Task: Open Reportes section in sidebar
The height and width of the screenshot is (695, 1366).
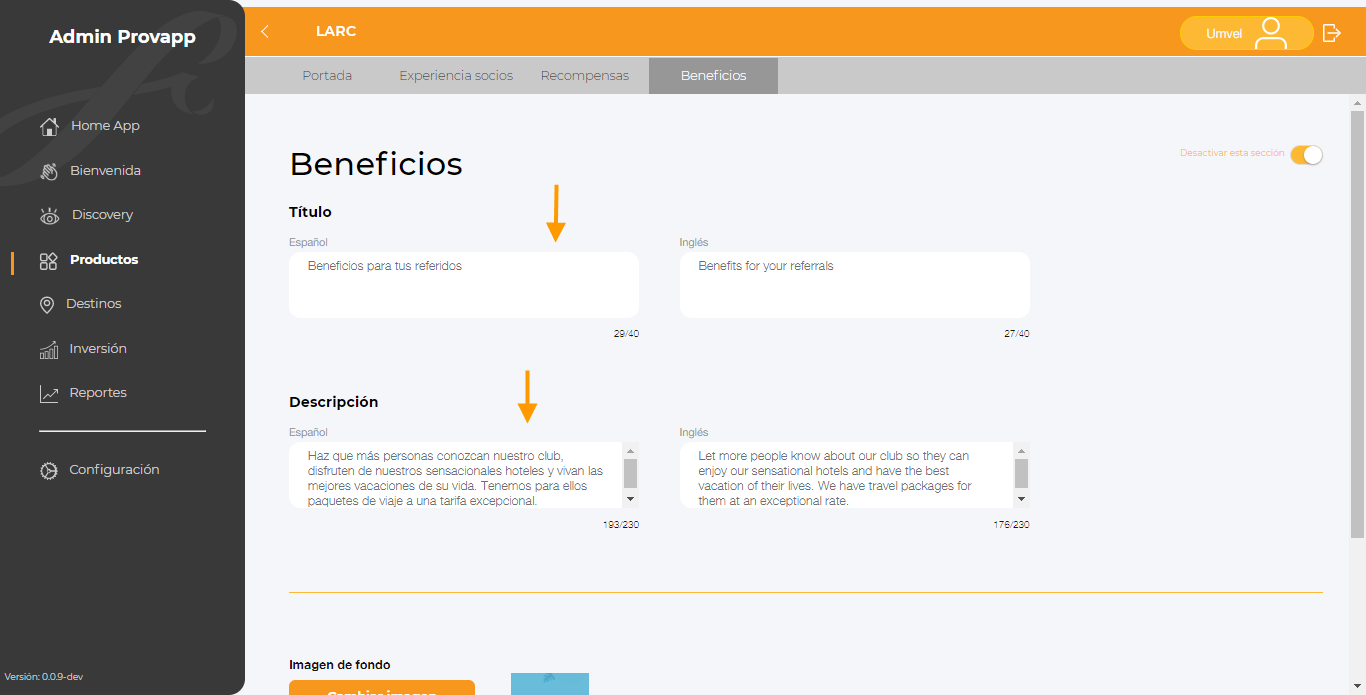Action: click(x=98, y=393)
